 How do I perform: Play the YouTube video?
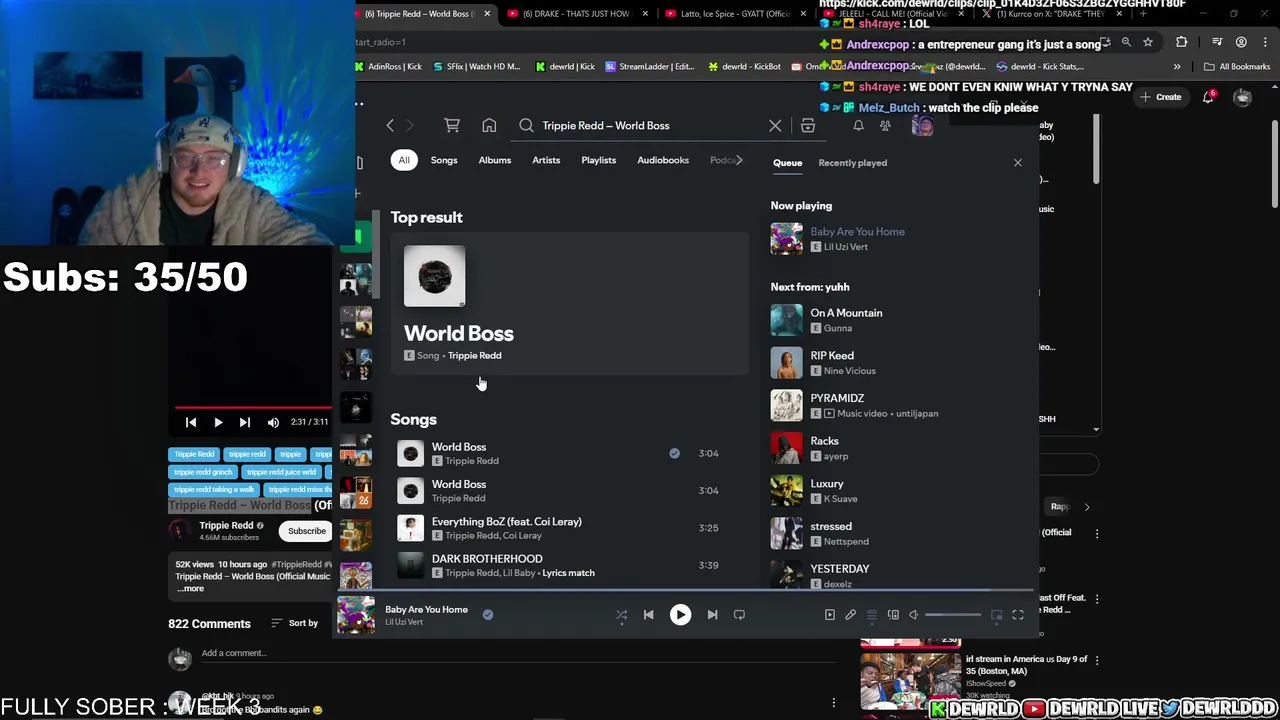218,423
